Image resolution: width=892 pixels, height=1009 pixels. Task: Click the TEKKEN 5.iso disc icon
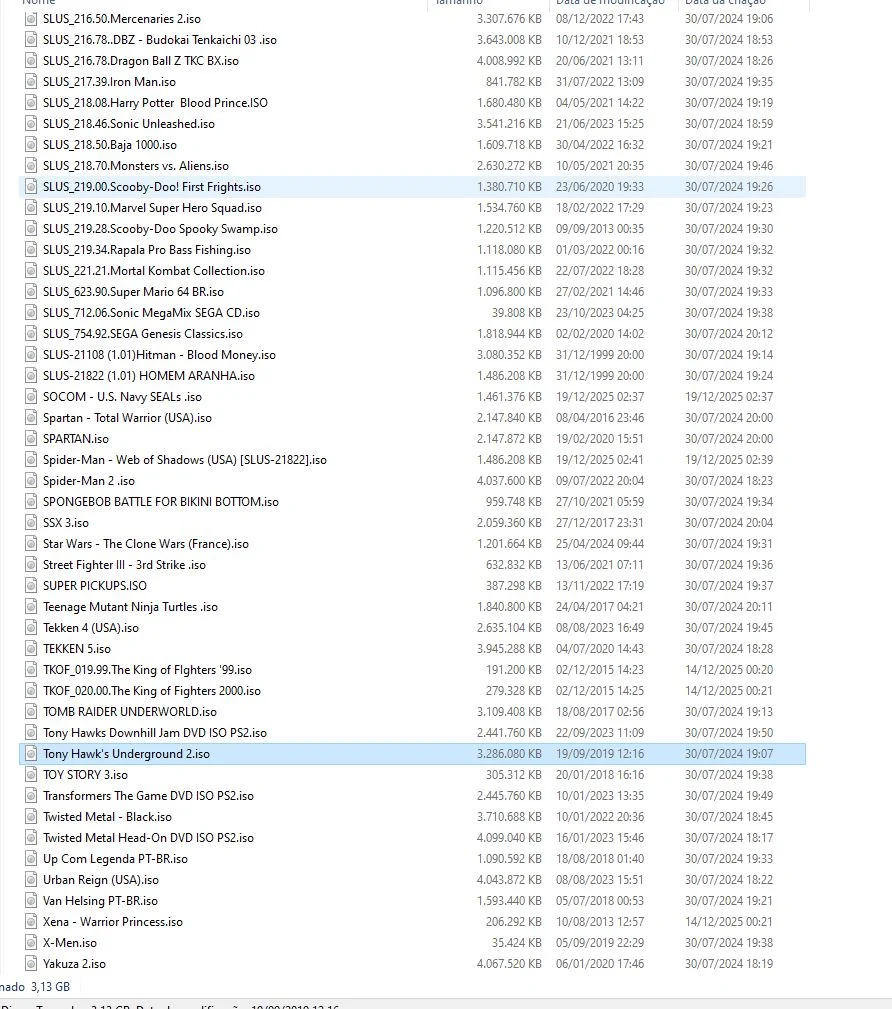31,649
